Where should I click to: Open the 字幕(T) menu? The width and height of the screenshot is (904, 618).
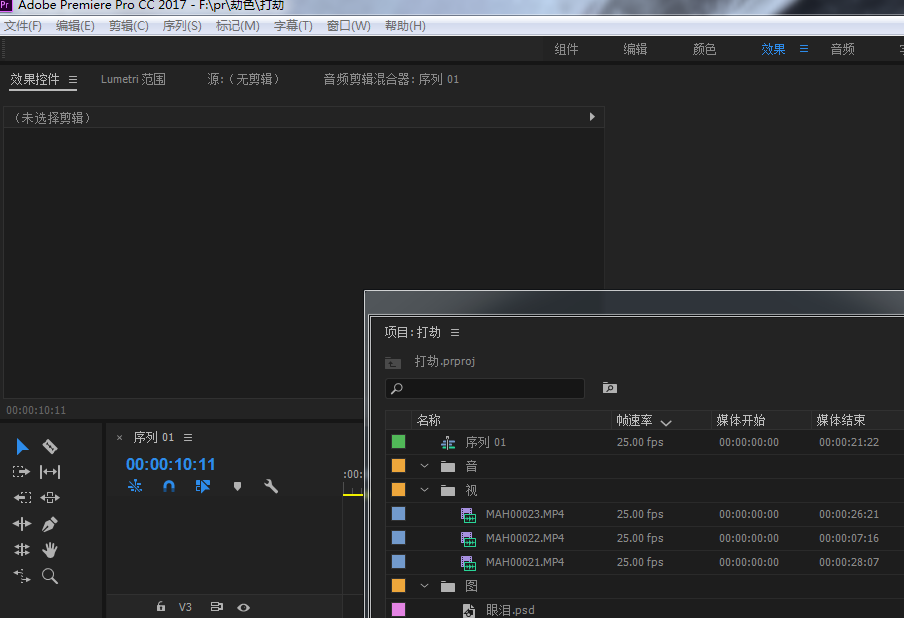(293, 26)
